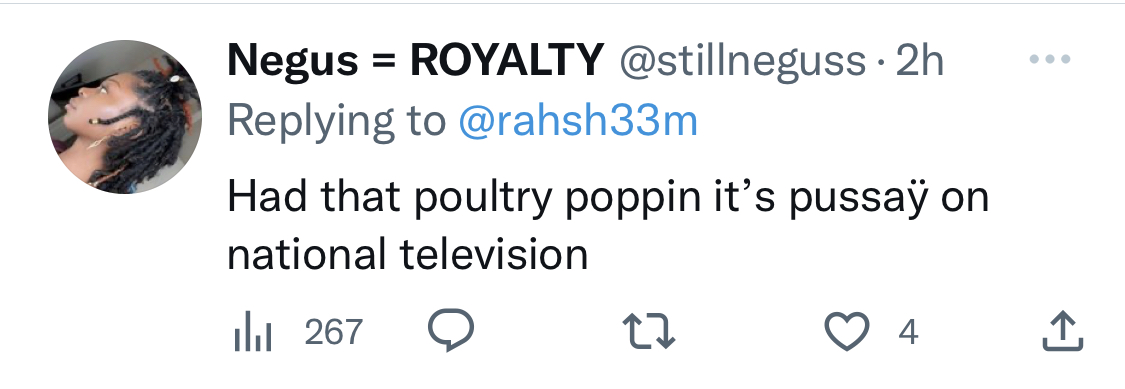Visit the @stillneguss handle
This screenshot has height=389, width=1125.
pos(743,62)
